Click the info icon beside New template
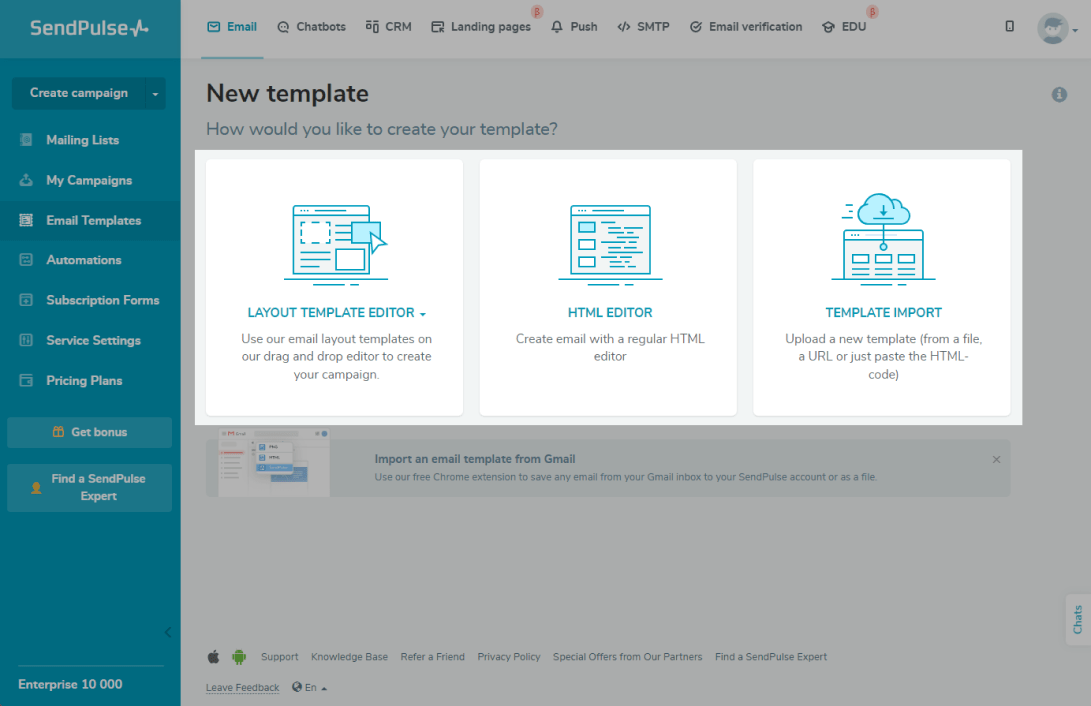1091x706 pixels. point(1059,95)
